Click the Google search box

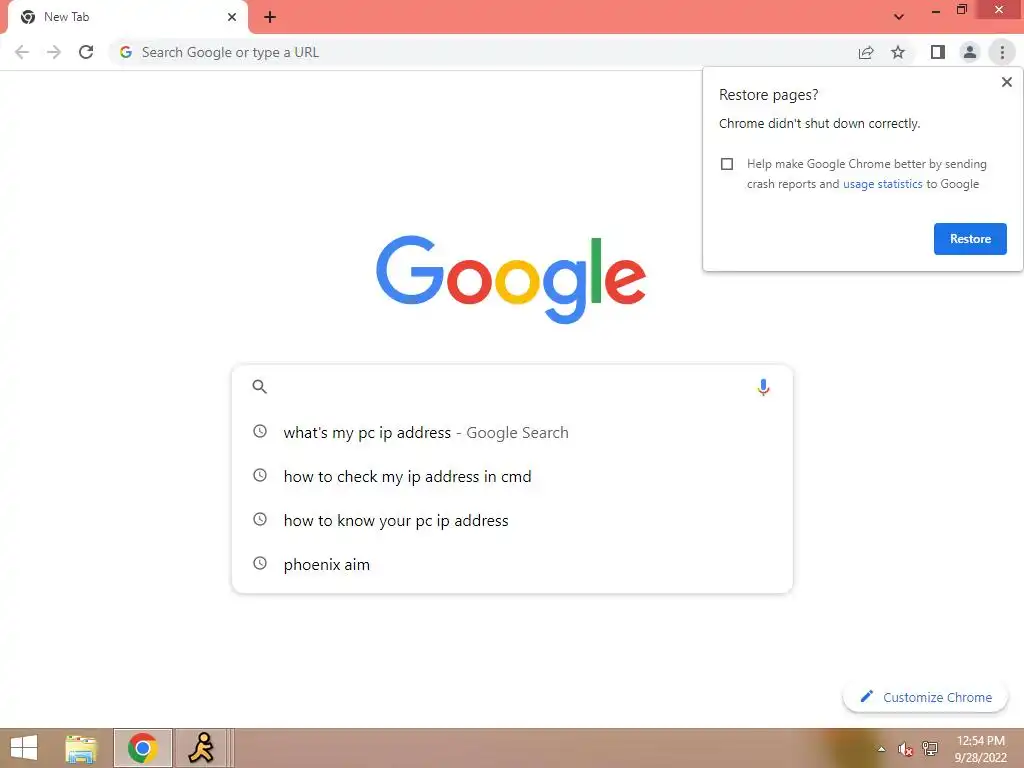pos(512,387)
